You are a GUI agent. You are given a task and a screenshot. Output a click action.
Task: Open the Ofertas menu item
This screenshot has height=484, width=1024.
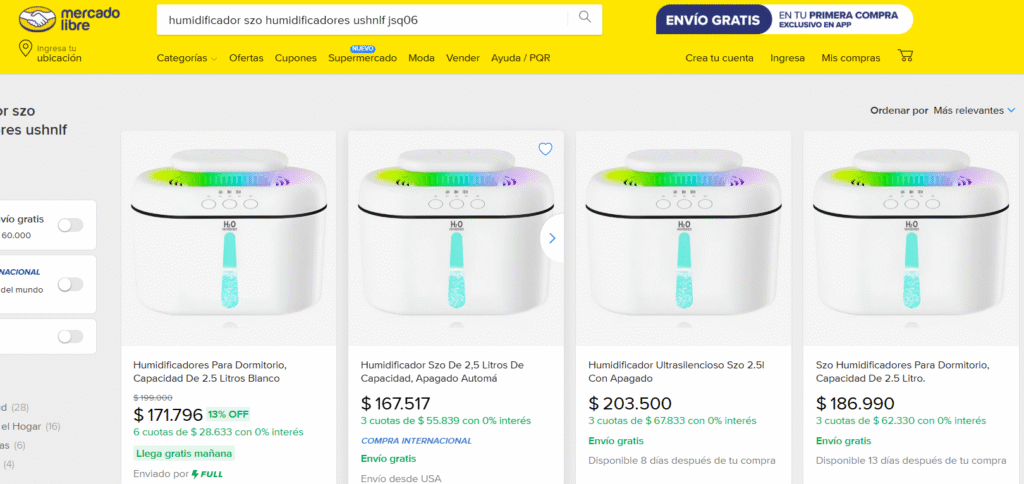click(246, 58)
